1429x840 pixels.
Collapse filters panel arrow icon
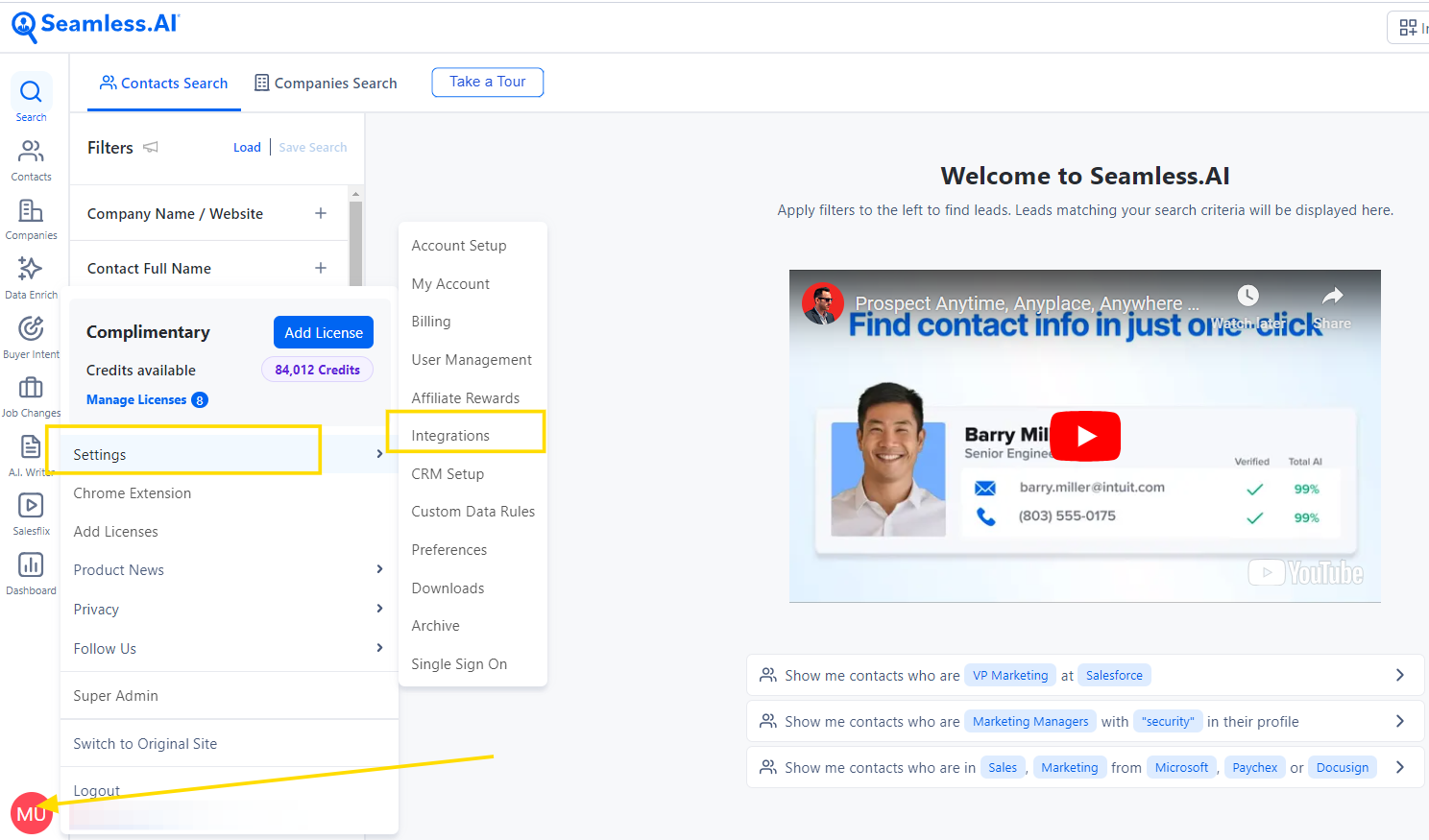tap(151, 147)
